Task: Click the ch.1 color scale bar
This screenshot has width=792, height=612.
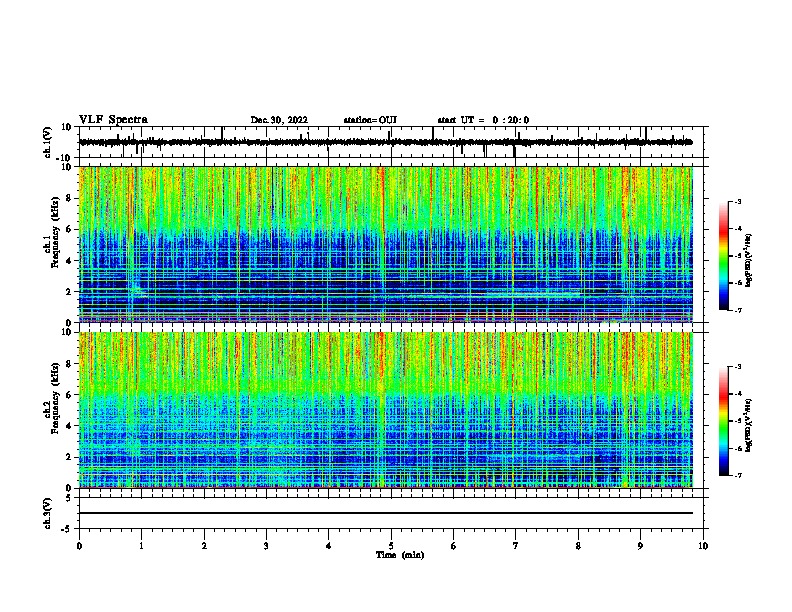Action: pos(724,256)
